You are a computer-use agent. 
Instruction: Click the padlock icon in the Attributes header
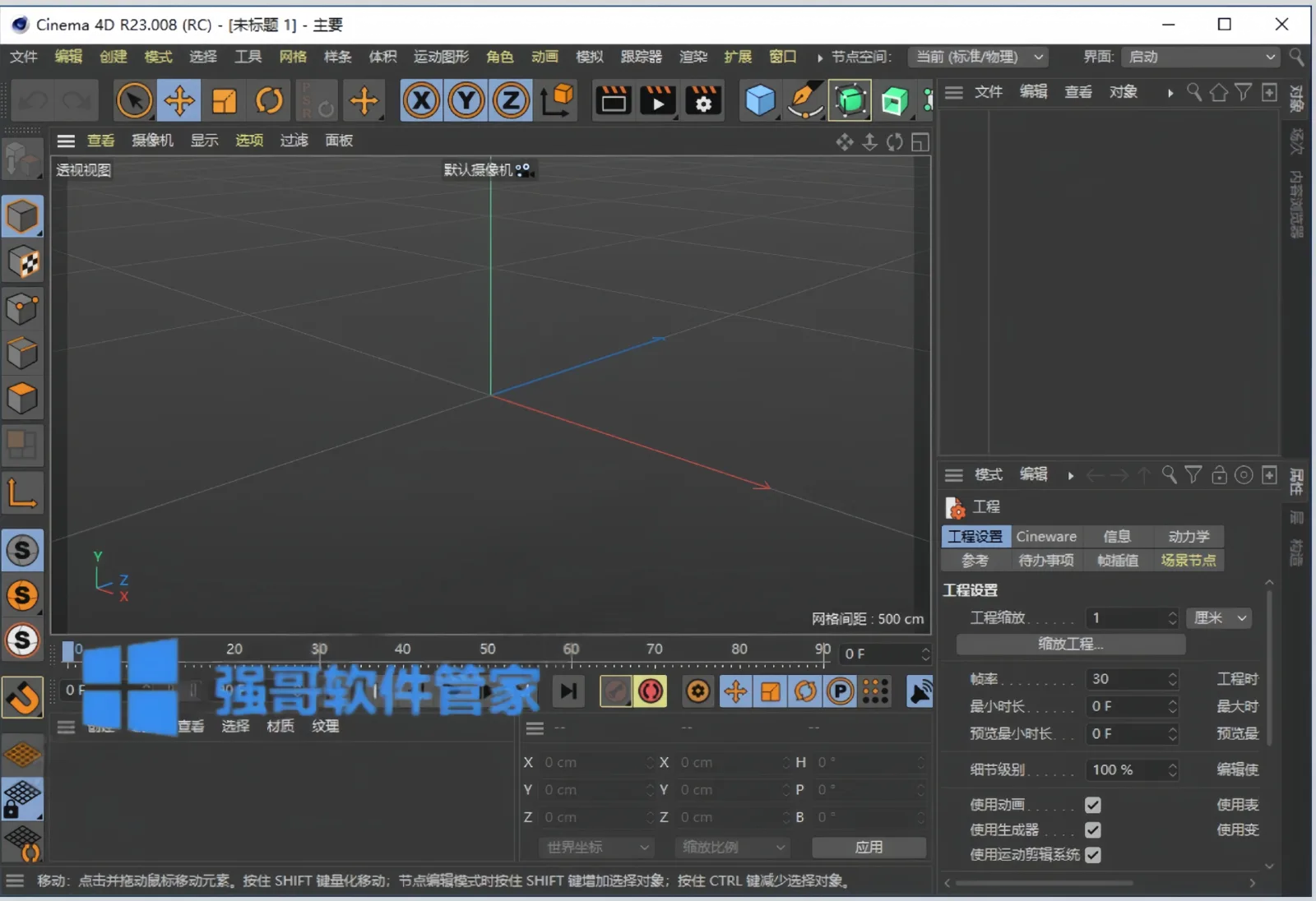coord(1219,475)
